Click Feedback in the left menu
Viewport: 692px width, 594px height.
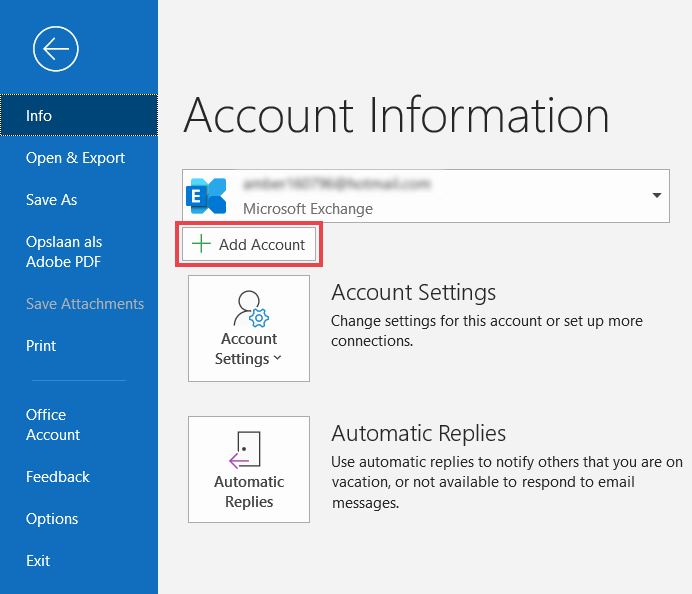pos(58,477)
